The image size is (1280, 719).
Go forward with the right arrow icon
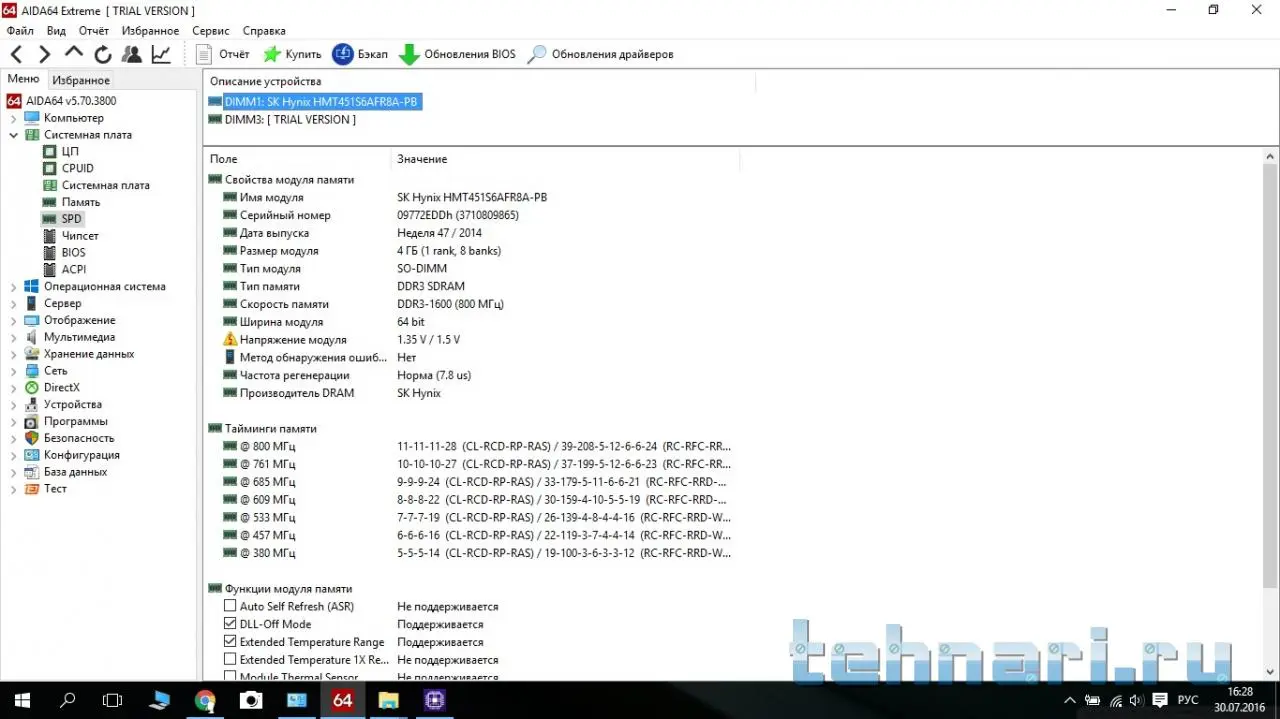(45, 54)
